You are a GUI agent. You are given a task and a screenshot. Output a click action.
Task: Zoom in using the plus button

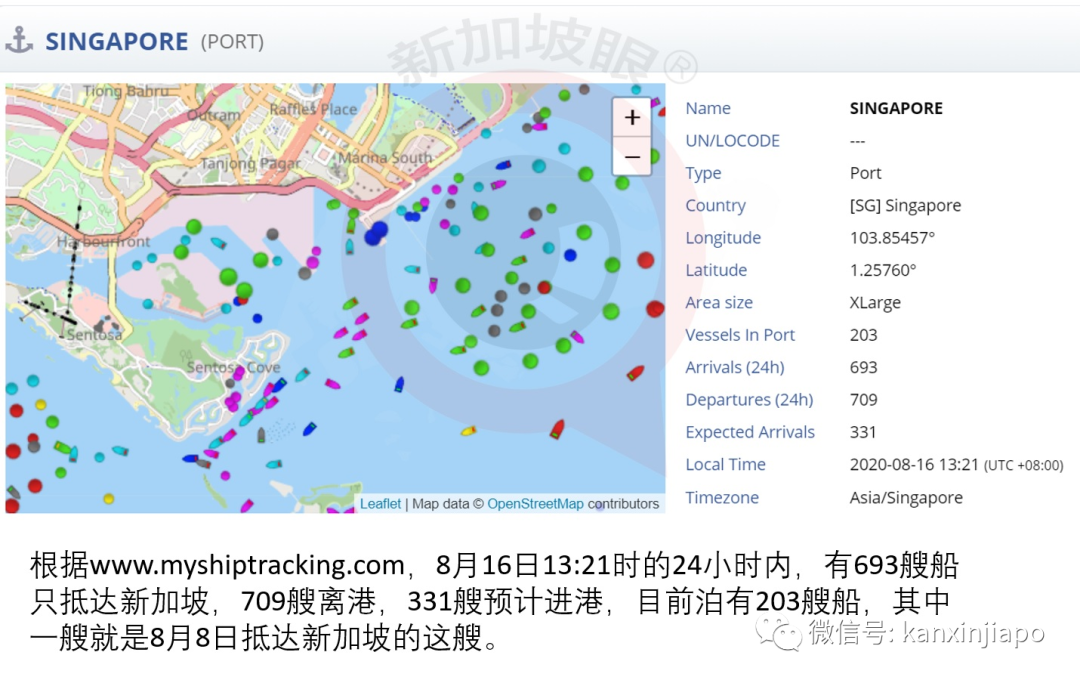(632, 117)
